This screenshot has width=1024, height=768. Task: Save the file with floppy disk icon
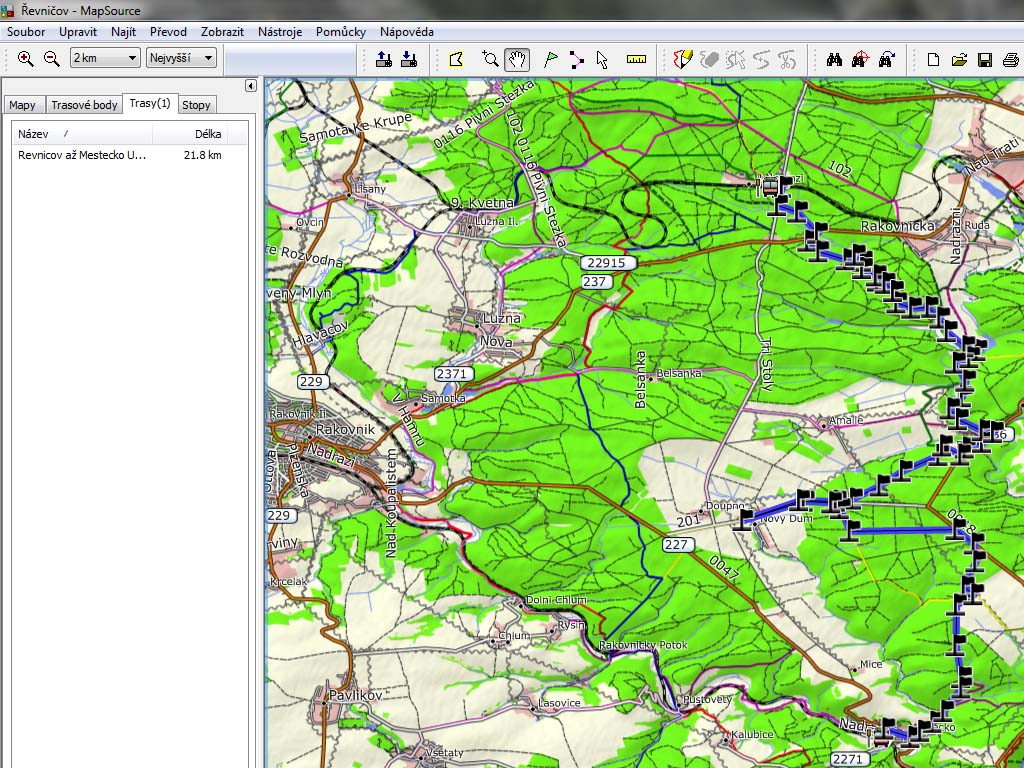tap(984, 59)
